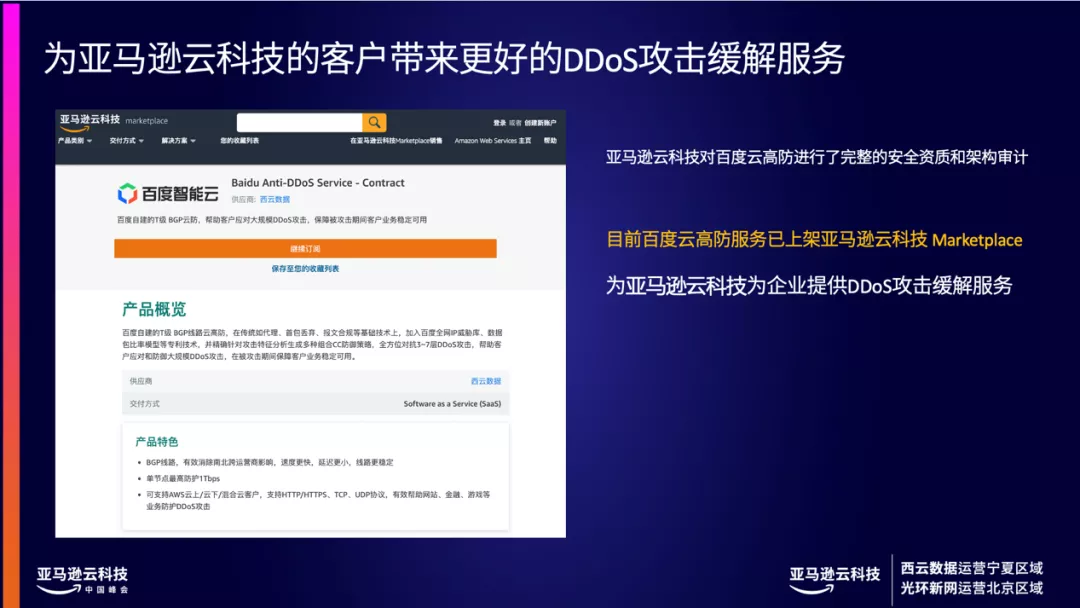The width and height of the screenshot is (1080, 608).
Task: Click the 亚马逊云科技 marketplace logo
Action: (114, 122)
